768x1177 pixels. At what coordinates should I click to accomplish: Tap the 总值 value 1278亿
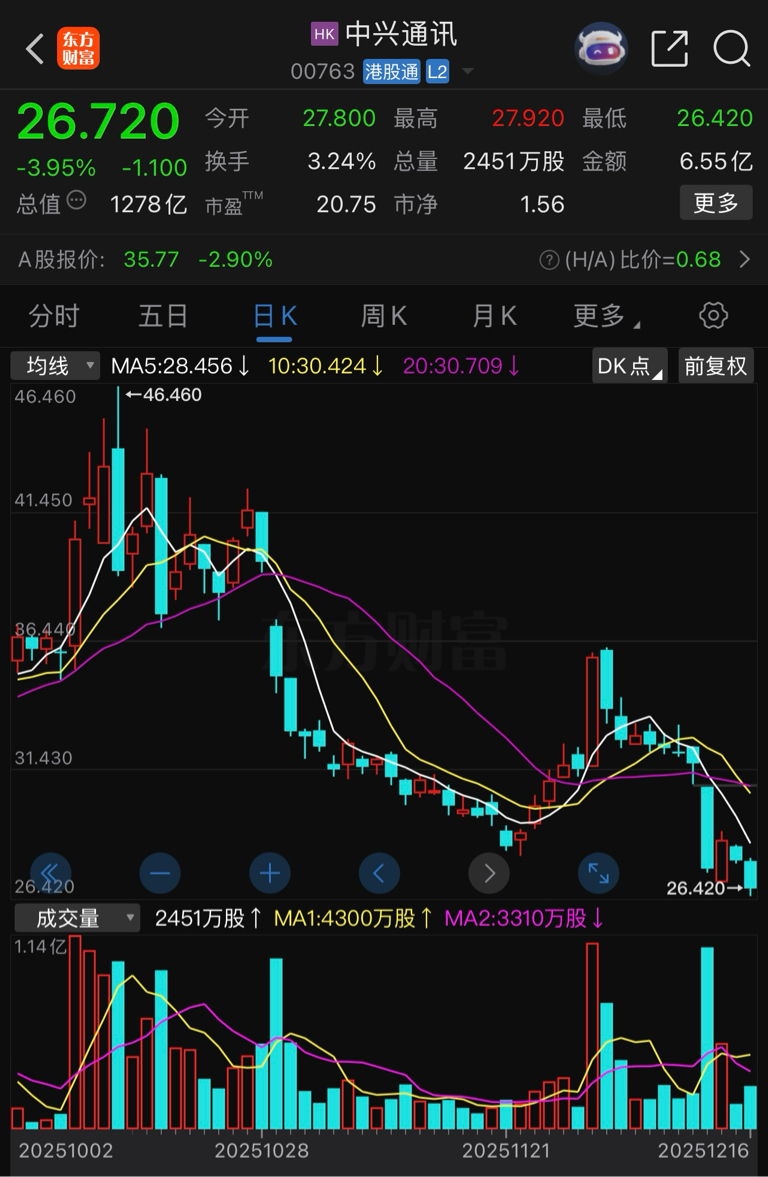[148, 203]
